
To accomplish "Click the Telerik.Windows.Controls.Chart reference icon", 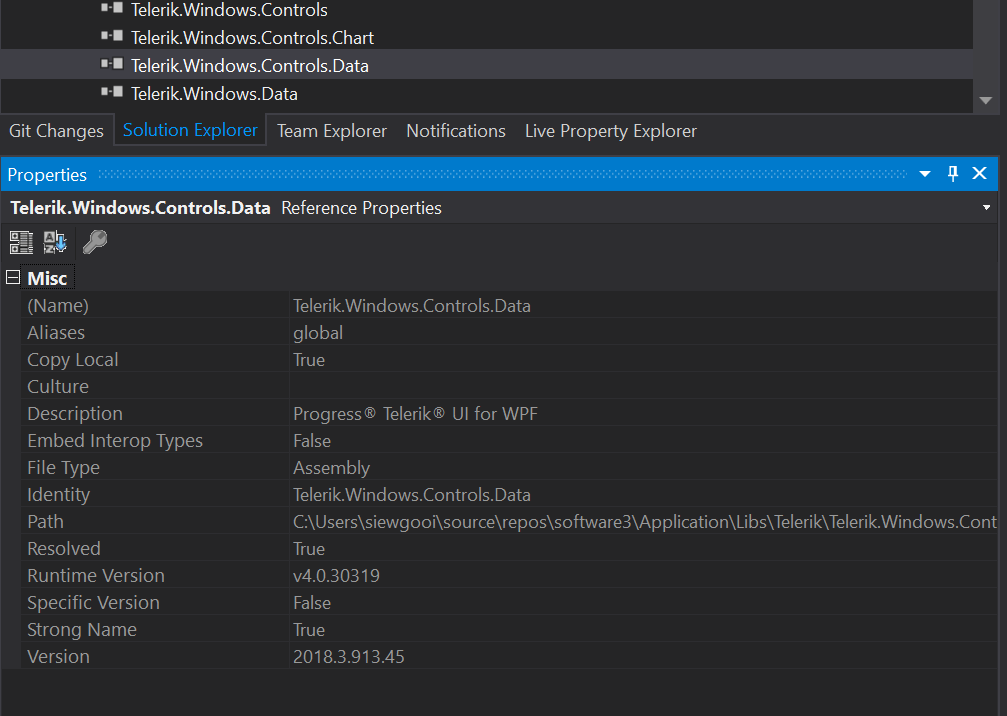I will click(x=111, y=37).
